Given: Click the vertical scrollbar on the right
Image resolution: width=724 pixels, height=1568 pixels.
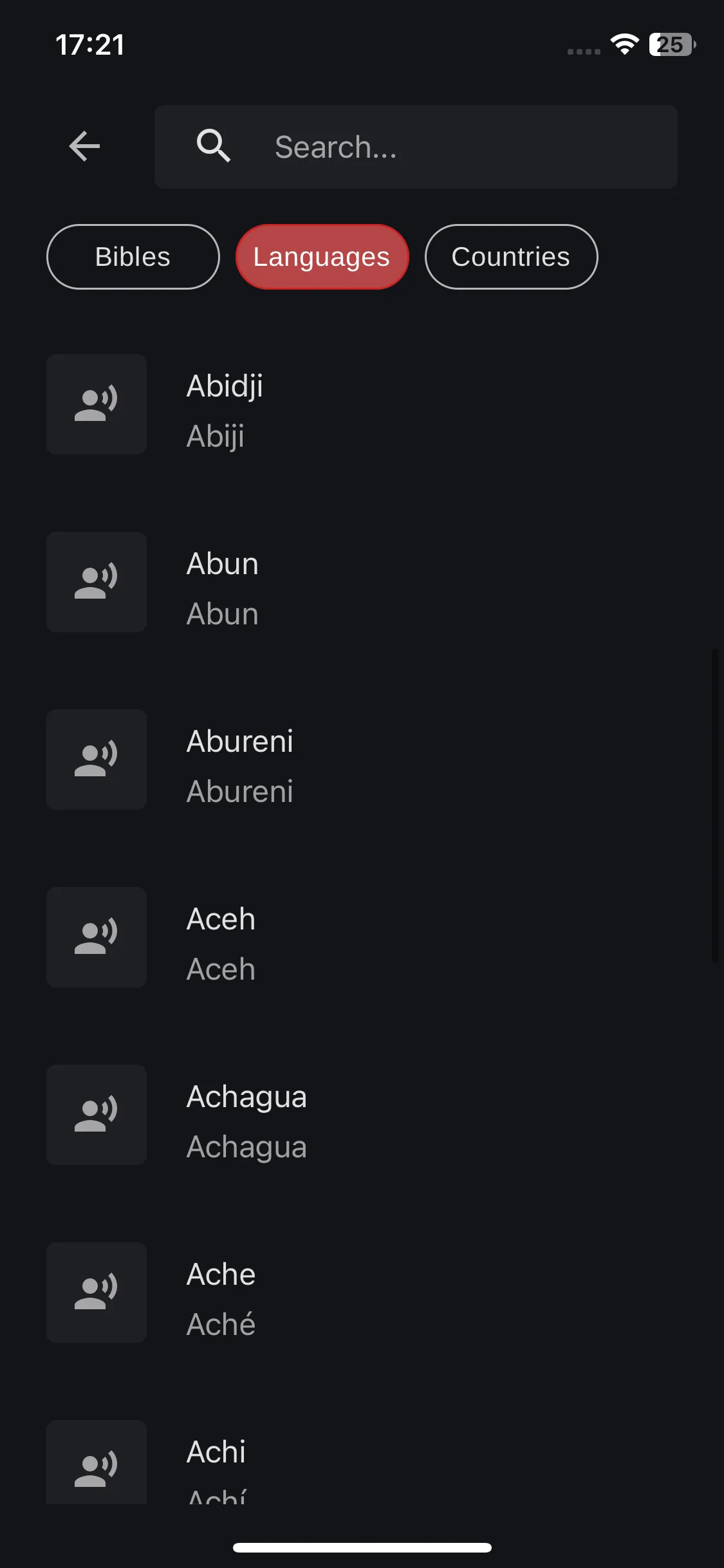Looking at the screenshot, I should (714, 806).
